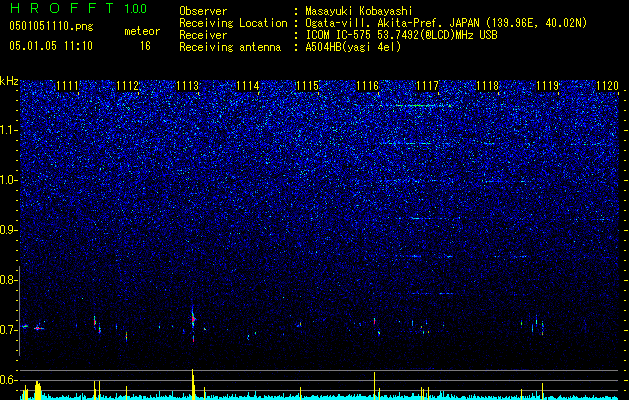
Task: Click time marker 1114
Action: 248,85
